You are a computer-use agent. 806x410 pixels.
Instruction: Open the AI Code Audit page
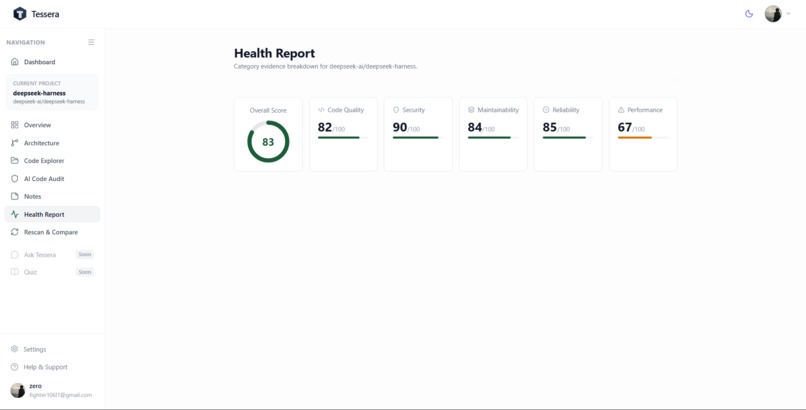click(52, 178)
